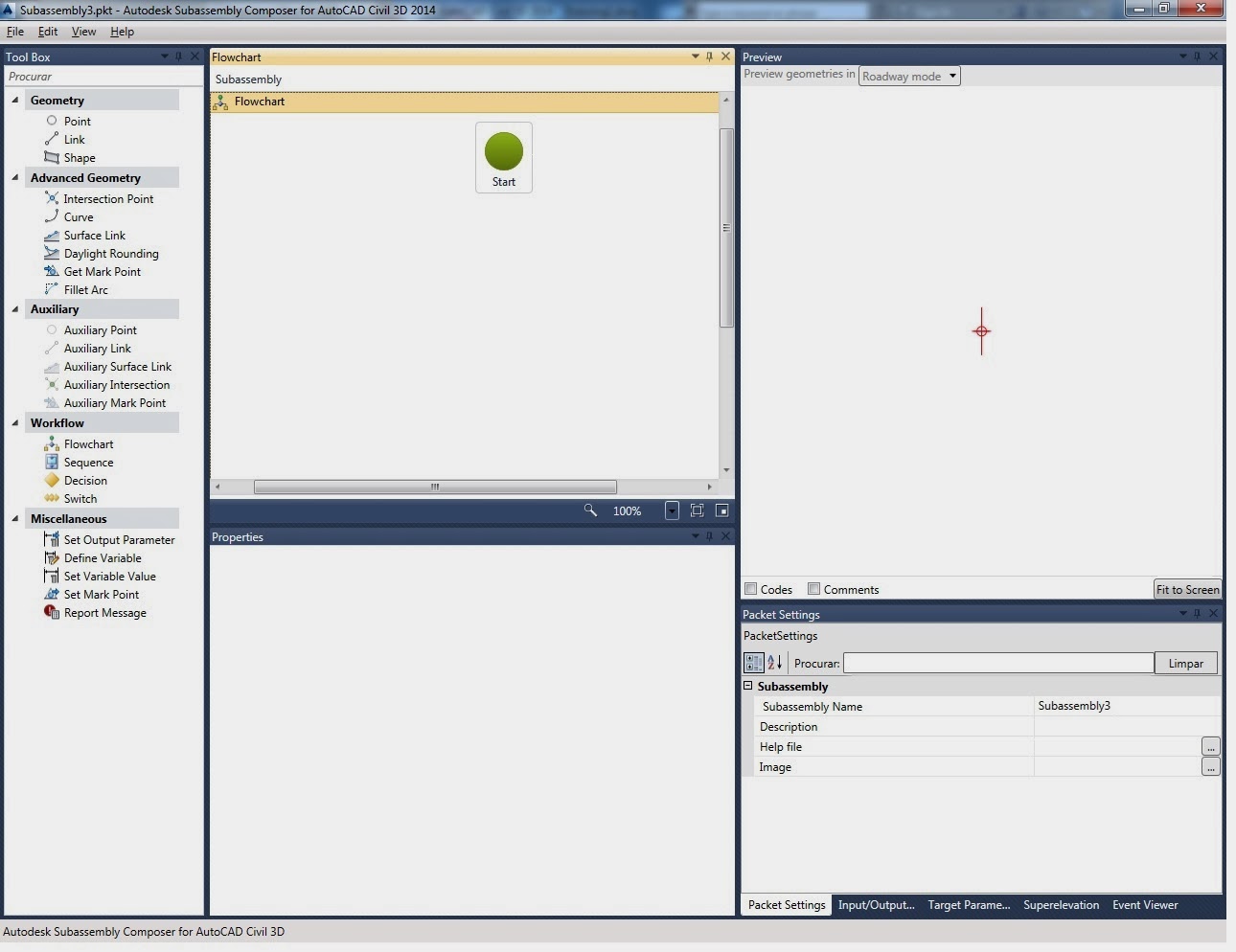Open the Help menu
The width and height of the screenshot is (1236, 952).
(122, 32)
